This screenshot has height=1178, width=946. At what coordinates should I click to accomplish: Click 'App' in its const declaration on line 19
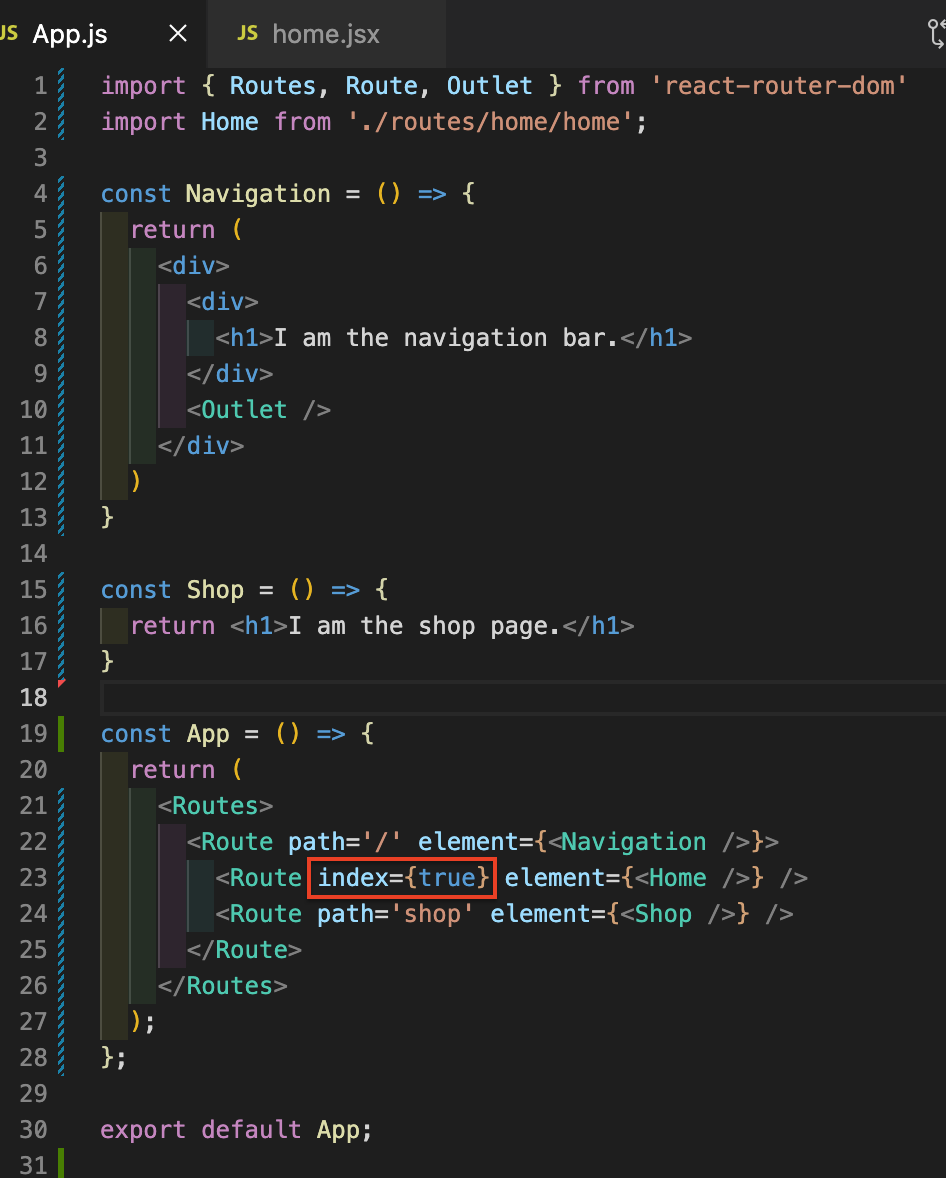tap(207, 733)
